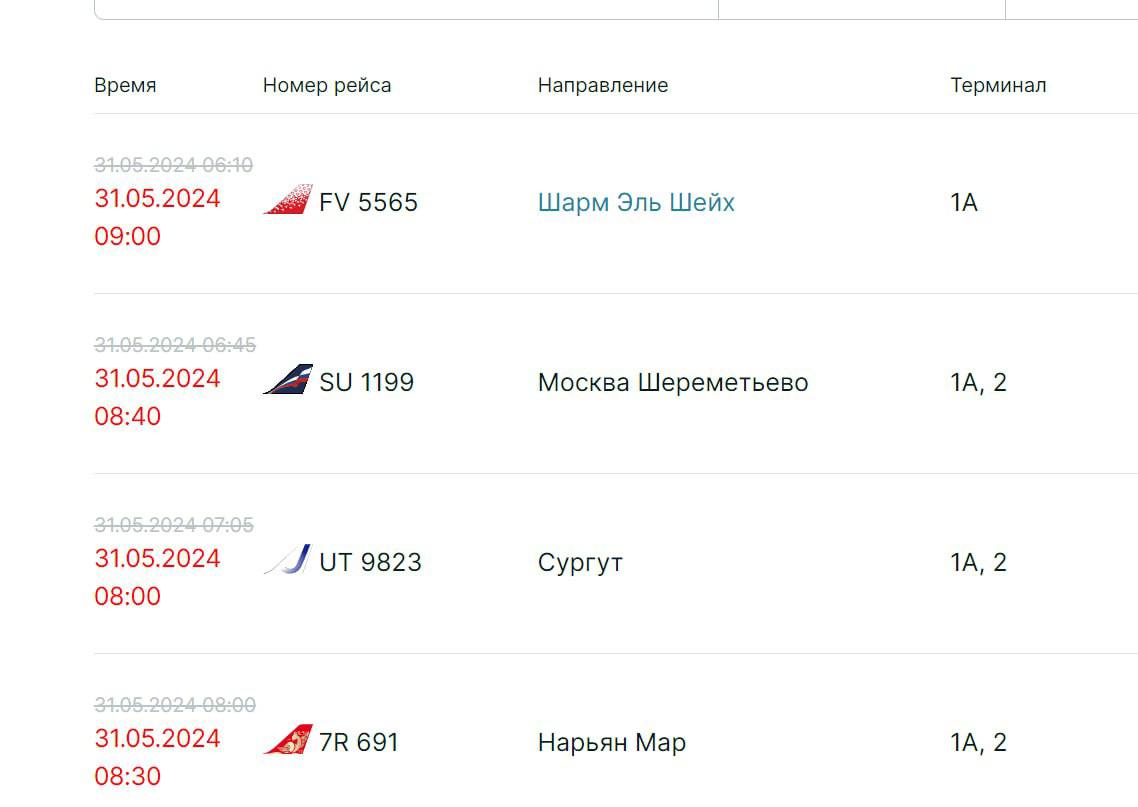The height and width of the screenshot is (807, 1138).
Task: Click the Yamal airline logo for 7R 691
Action: tap(288, 740)
